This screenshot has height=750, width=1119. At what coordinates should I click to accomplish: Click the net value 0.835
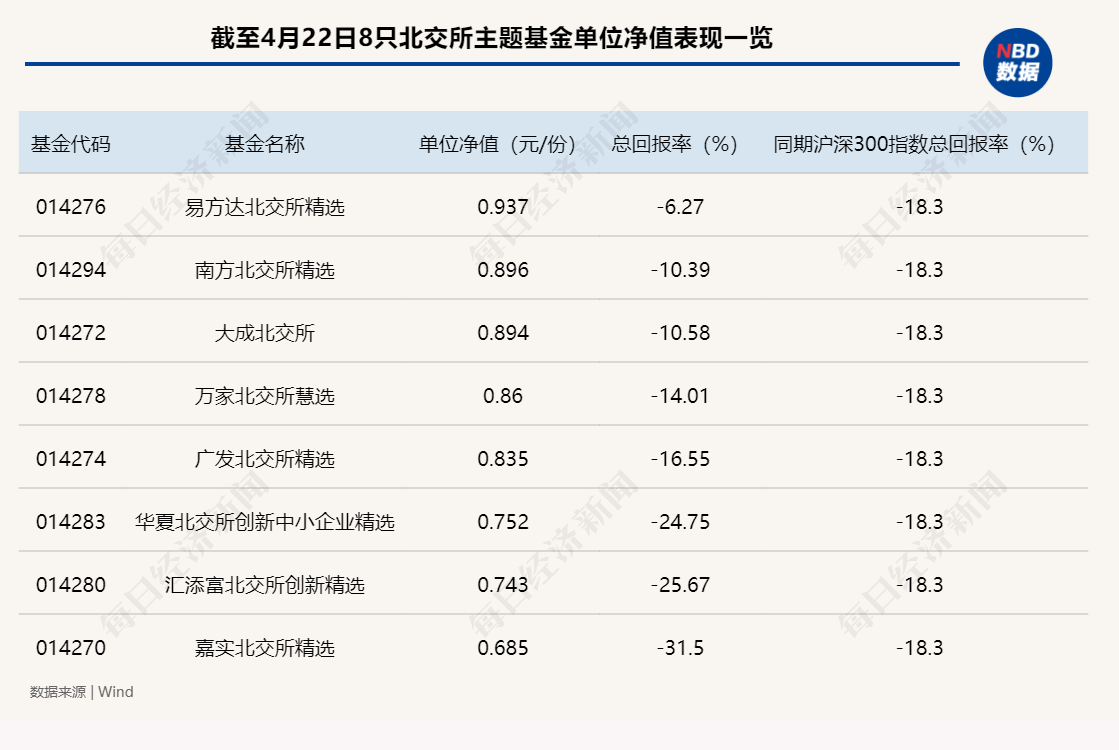pyautogui.click(x=503, y=458)
